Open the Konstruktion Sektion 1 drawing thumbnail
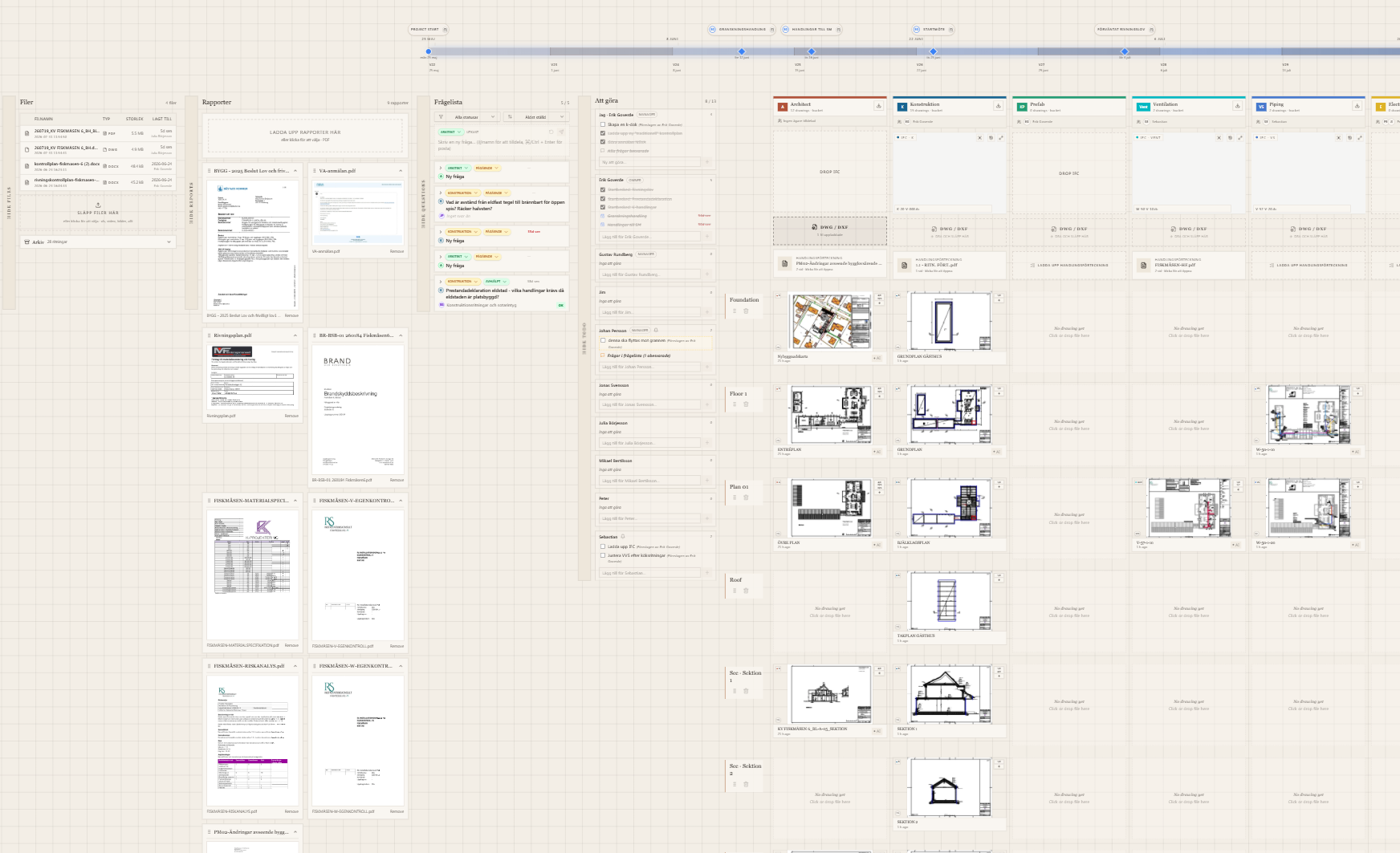1400x853 pixels. (950, 694)
